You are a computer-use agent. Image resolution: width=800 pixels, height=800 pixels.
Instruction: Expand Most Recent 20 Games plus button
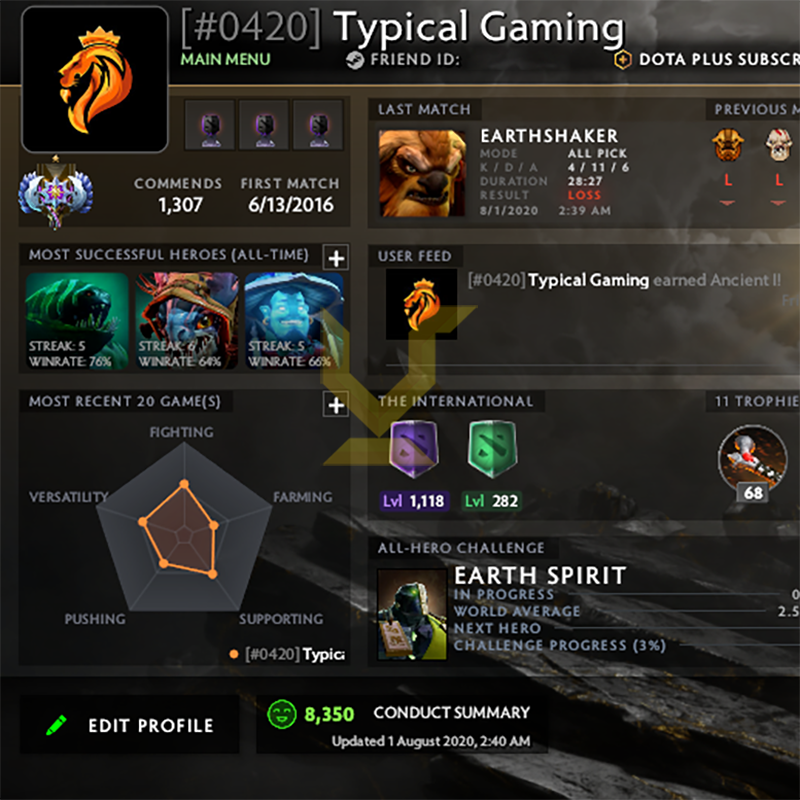click(336, 405)
